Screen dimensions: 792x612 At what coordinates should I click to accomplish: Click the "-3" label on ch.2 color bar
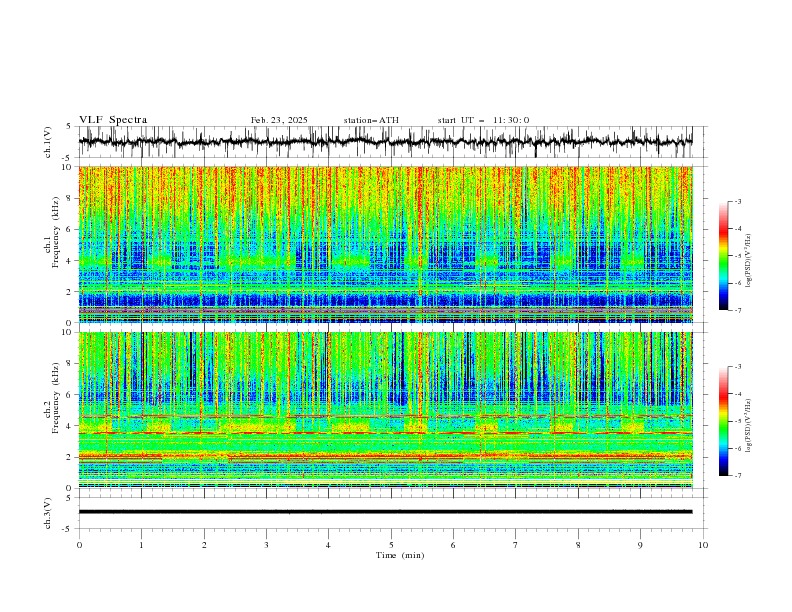tap(737, 367)
